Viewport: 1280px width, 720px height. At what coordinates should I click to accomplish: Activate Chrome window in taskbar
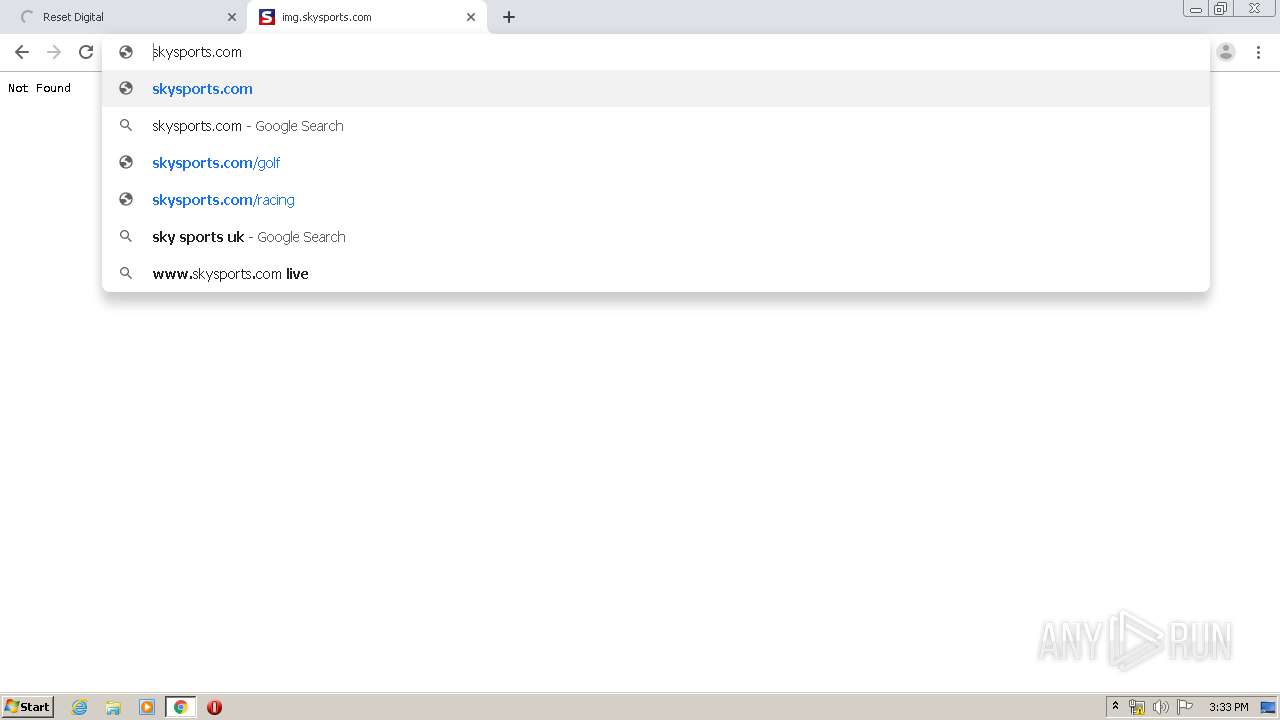point(180,707)
